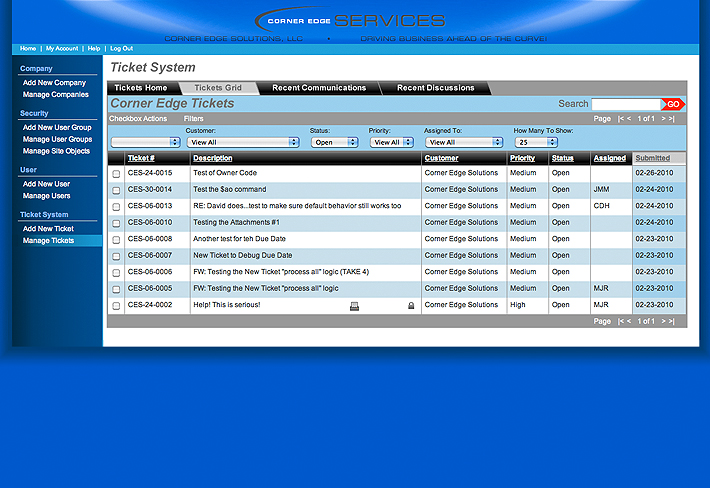Click first-page arrow in the bottom pager
This screenshot has width=710, height=488.
click(620, 321)
